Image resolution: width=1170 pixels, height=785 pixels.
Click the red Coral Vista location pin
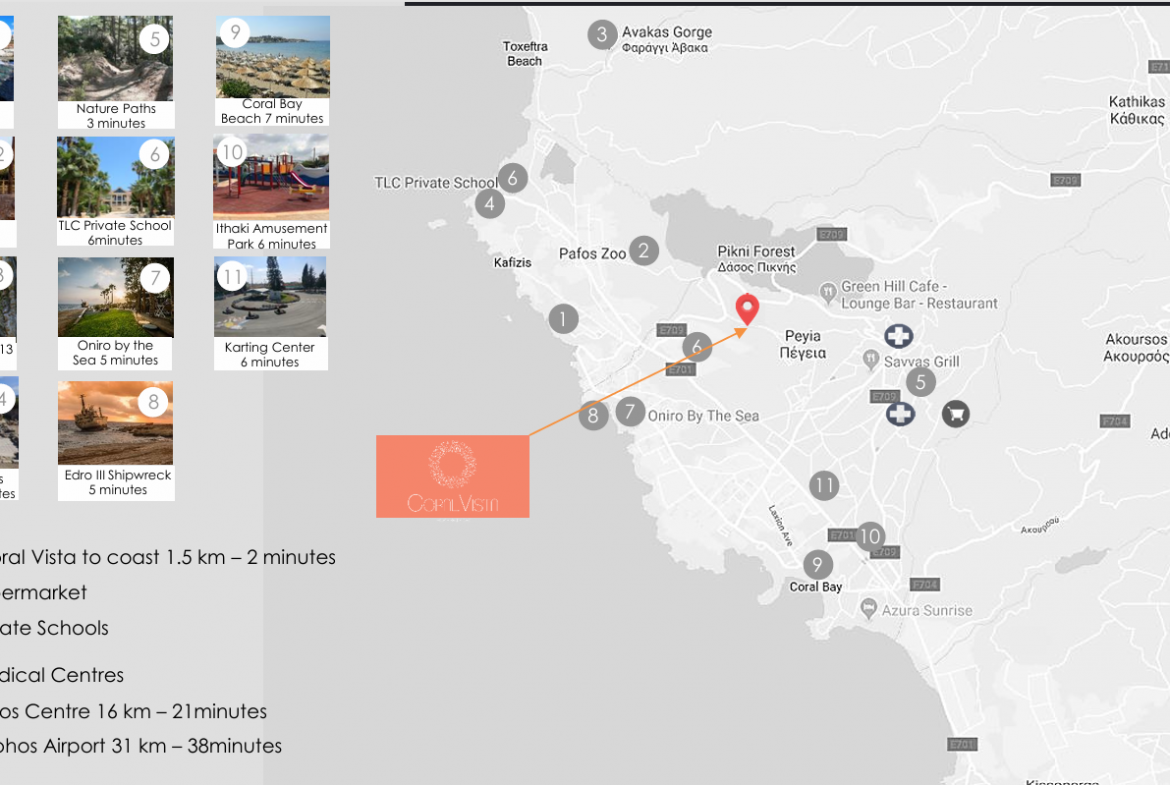click(x=747, y=308)
